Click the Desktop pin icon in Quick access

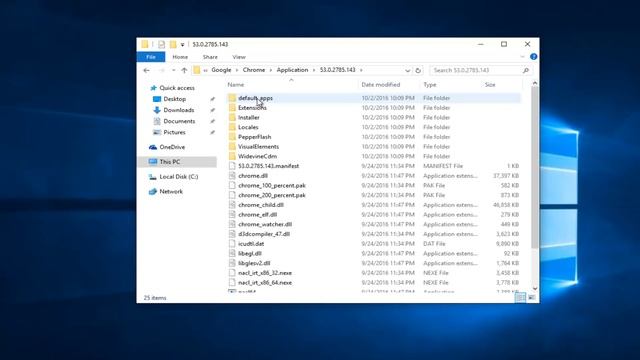[x=212, y=99]
